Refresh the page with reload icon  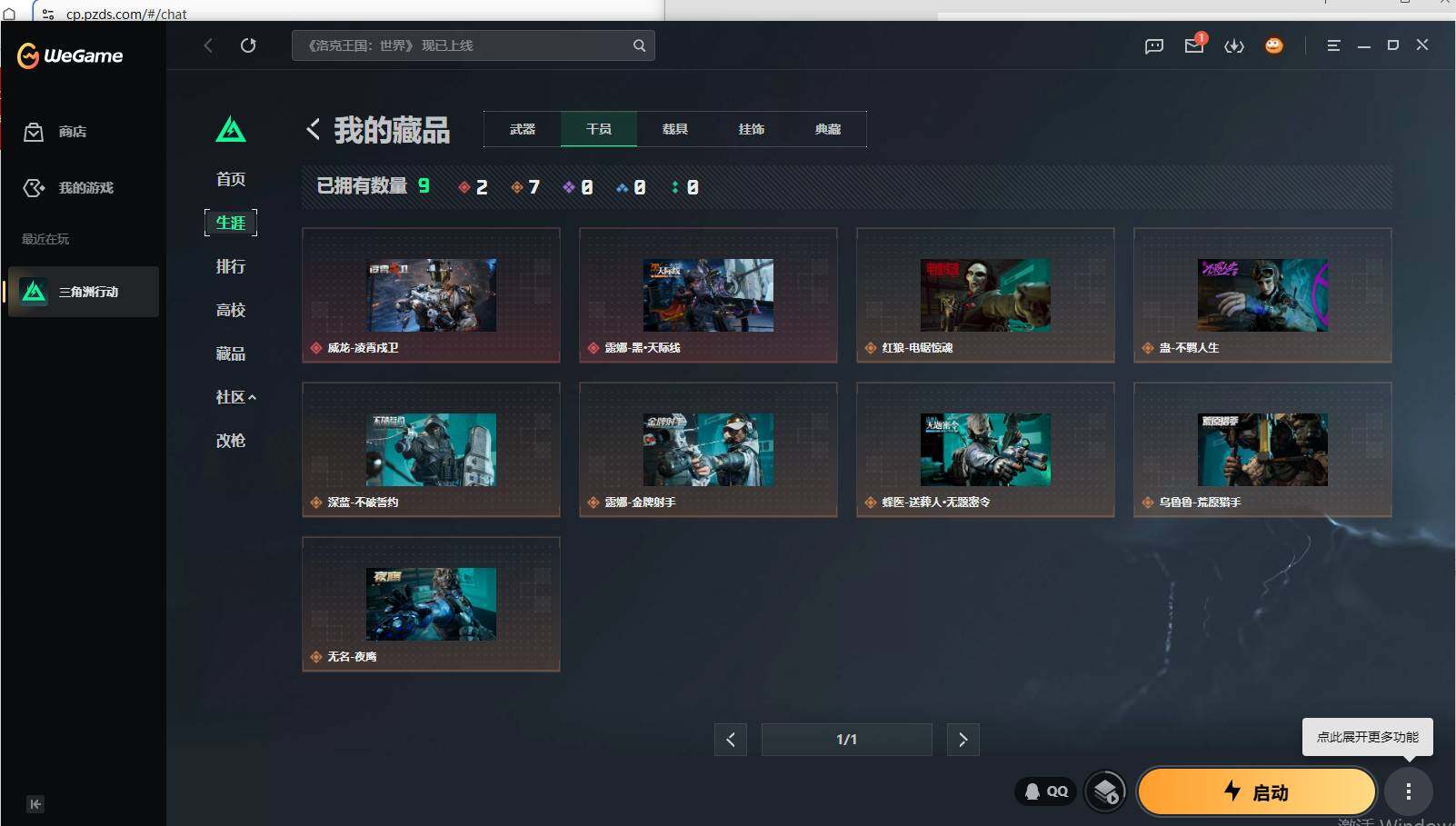pos(248,45)
